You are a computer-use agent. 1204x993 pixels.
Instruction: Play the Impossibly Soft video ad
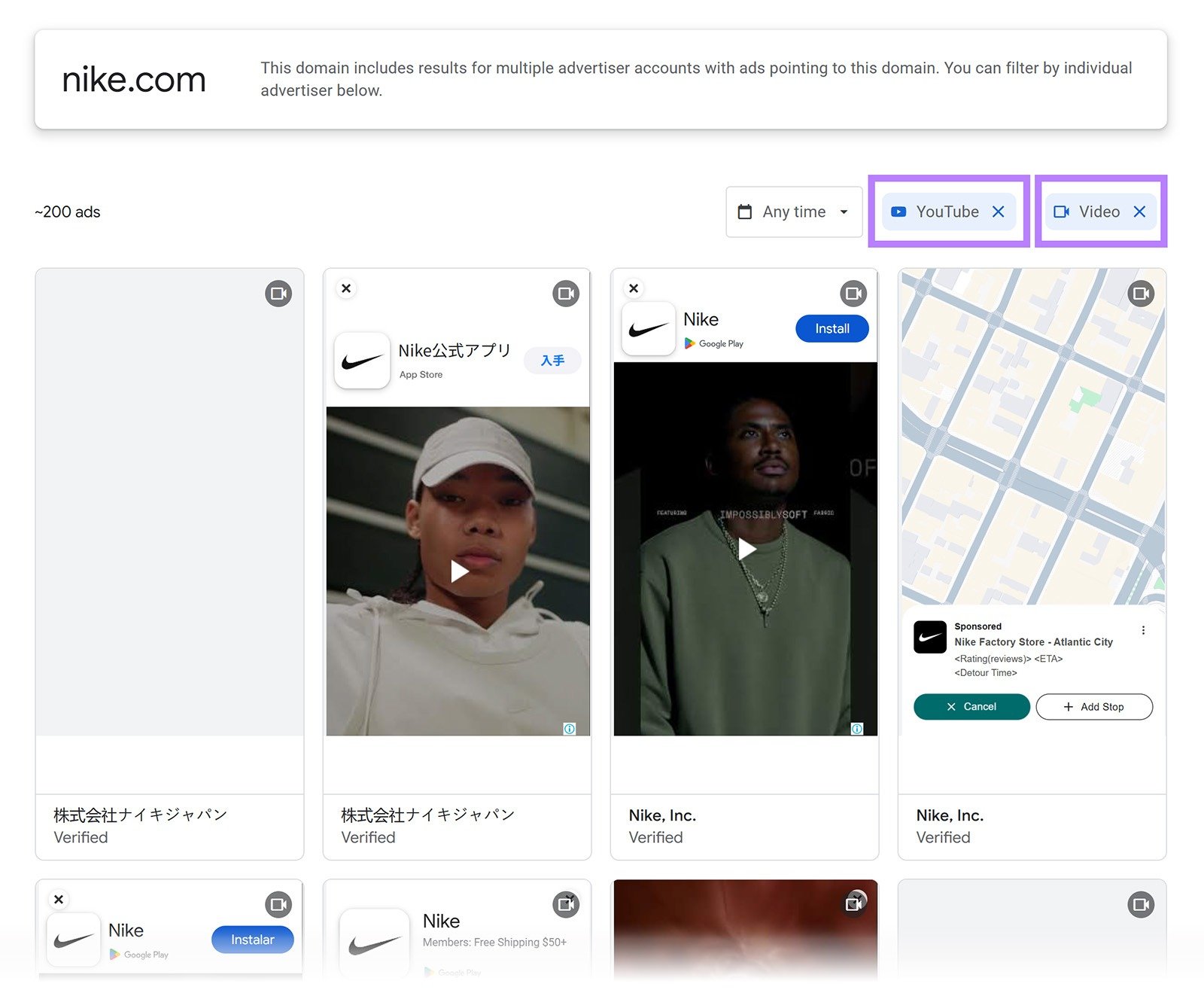click(746, 549)
